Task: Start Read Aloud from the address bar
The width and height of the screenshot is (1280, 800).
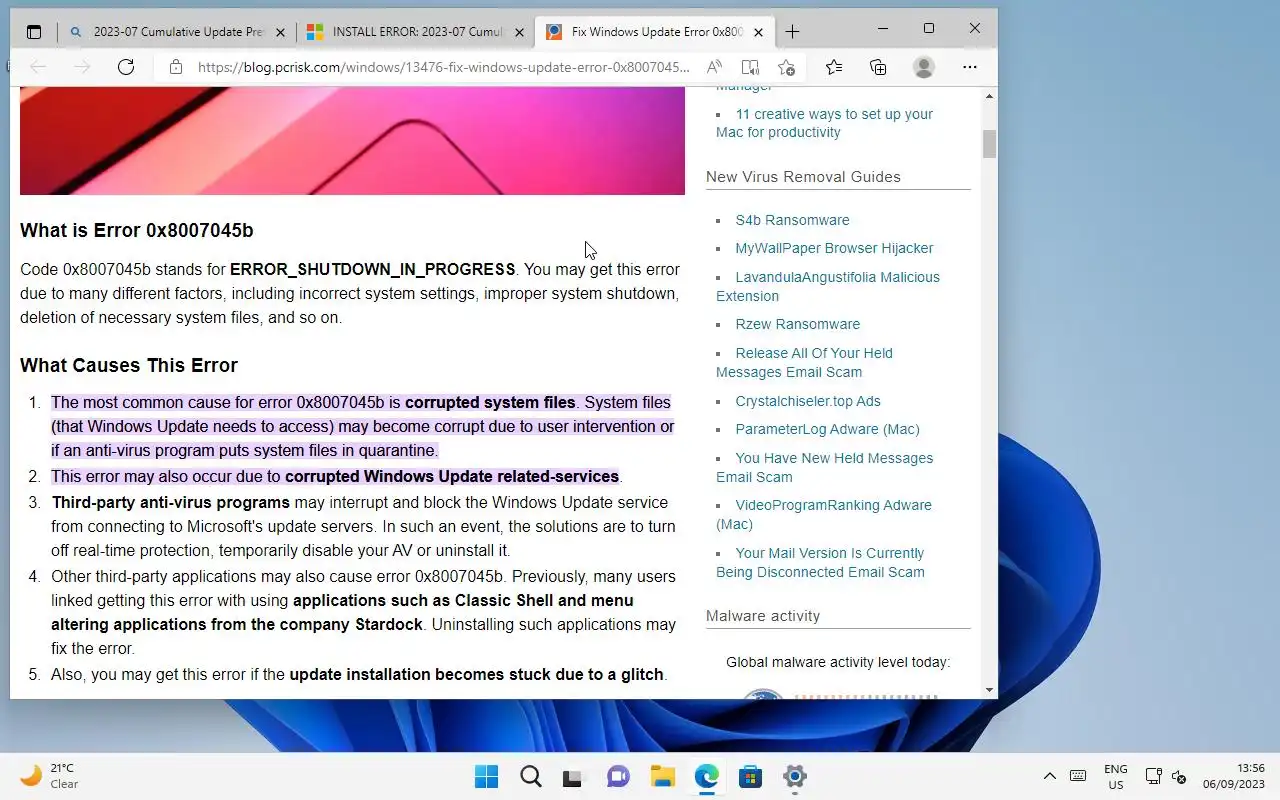Action: click(714, 67)
